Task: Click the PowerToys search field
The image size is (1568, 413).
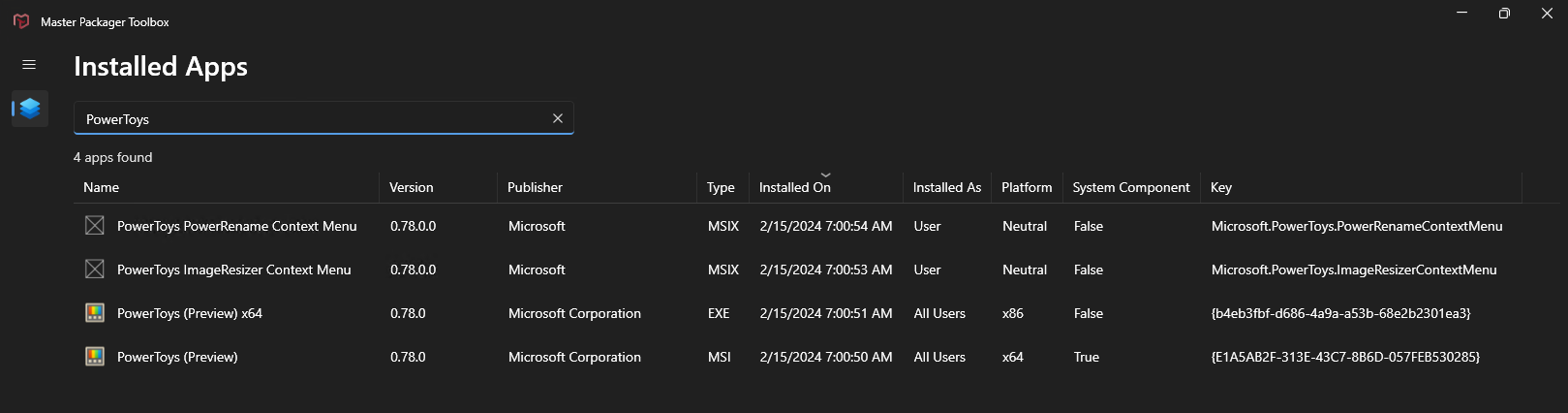Action: [x=323, y=118]
